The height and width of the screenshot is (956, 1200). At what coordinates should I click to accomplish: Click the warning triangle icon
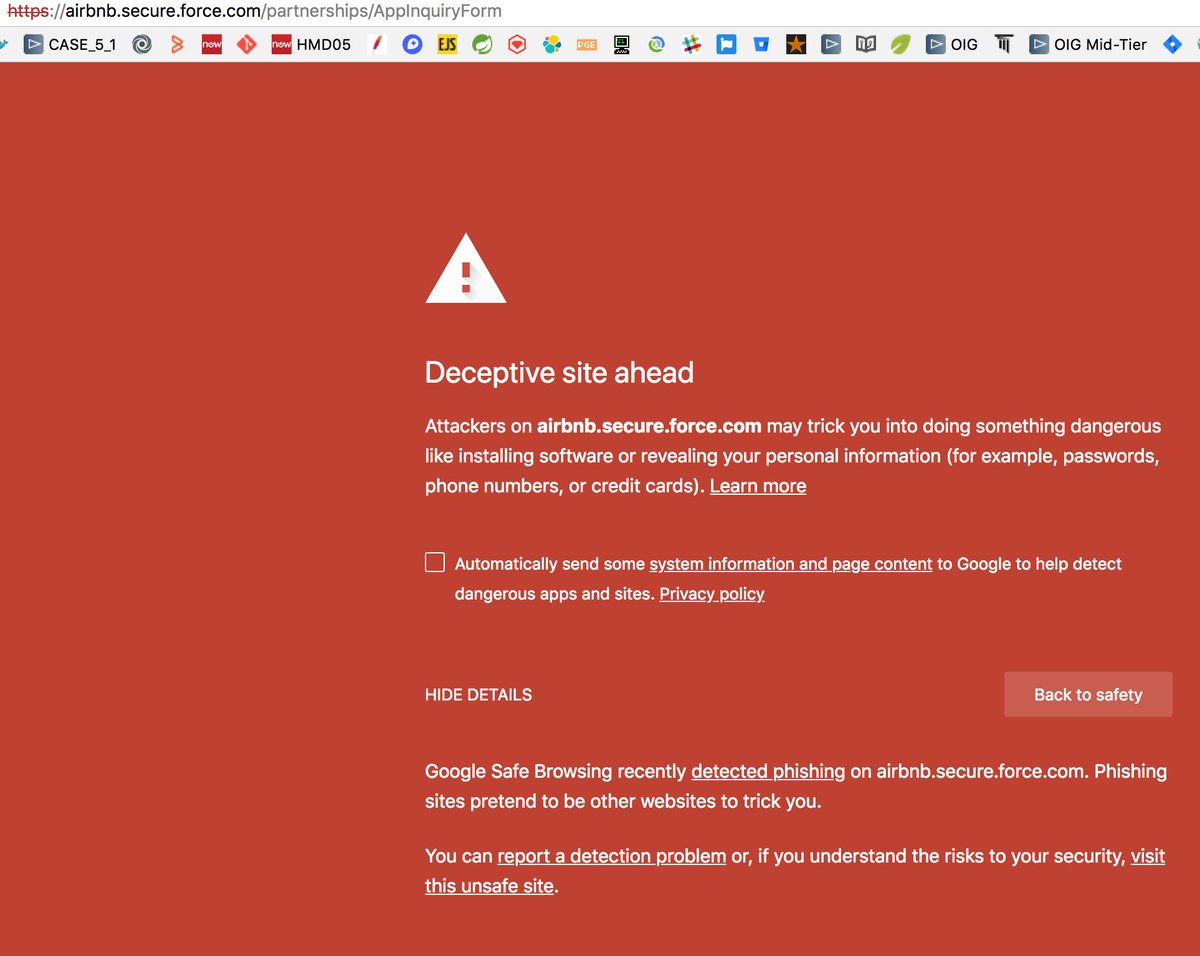tap(466, 268)
